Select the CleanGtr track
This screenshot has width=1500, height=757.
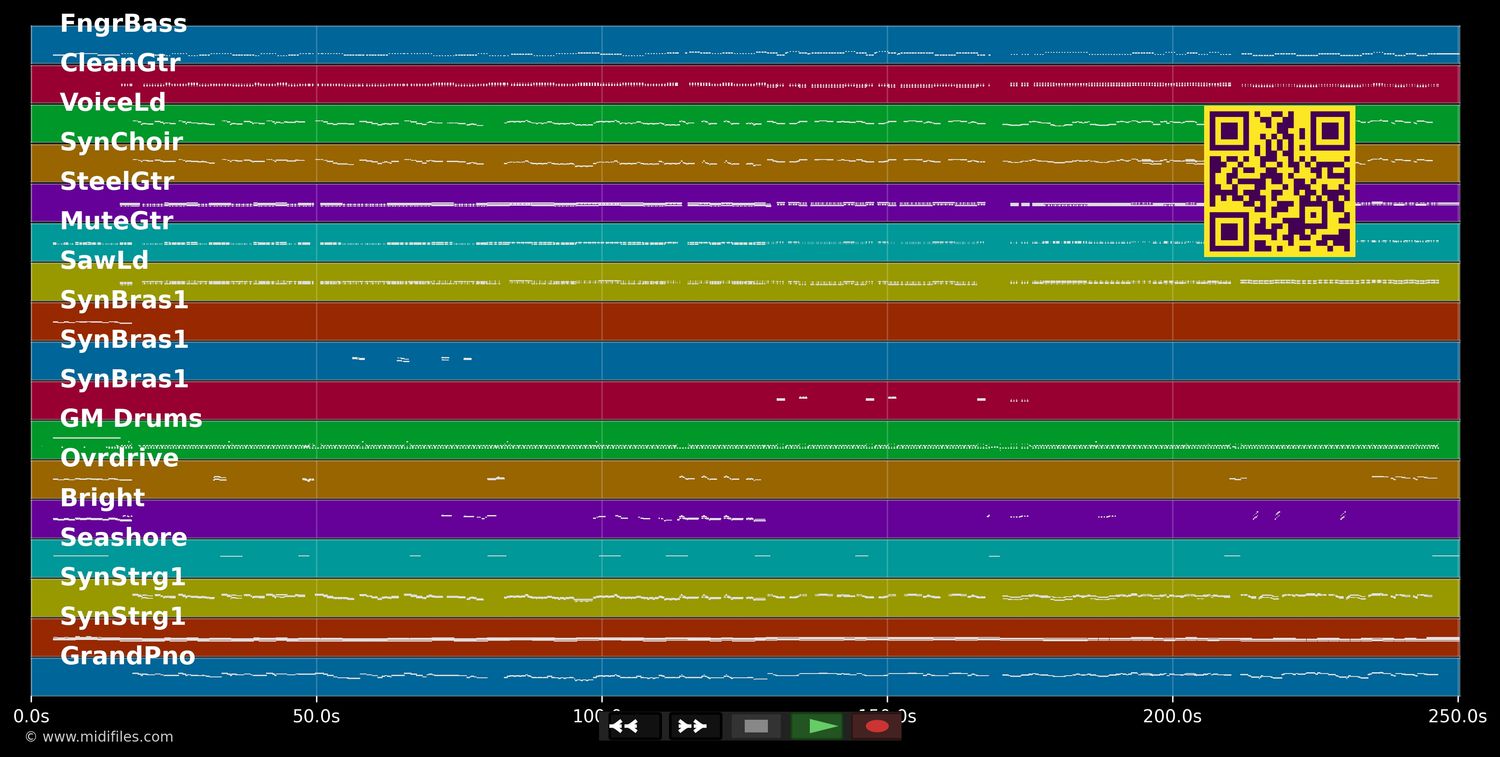point(120,64)
